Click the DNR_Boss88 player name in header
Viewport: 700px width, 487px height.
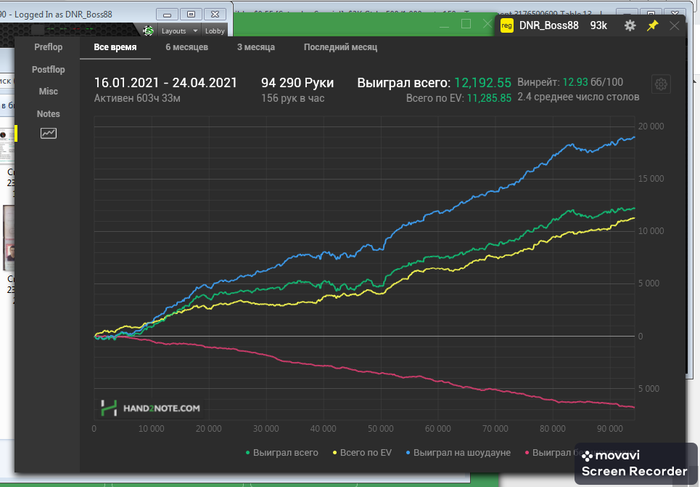pos(549,25)
